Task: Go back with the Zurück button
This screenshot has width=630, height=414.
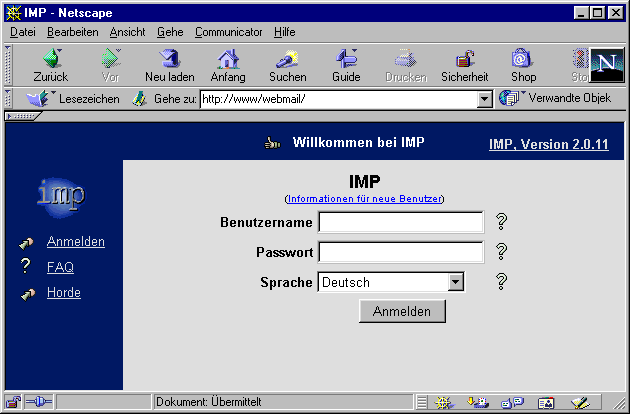Action: (51, 65)
